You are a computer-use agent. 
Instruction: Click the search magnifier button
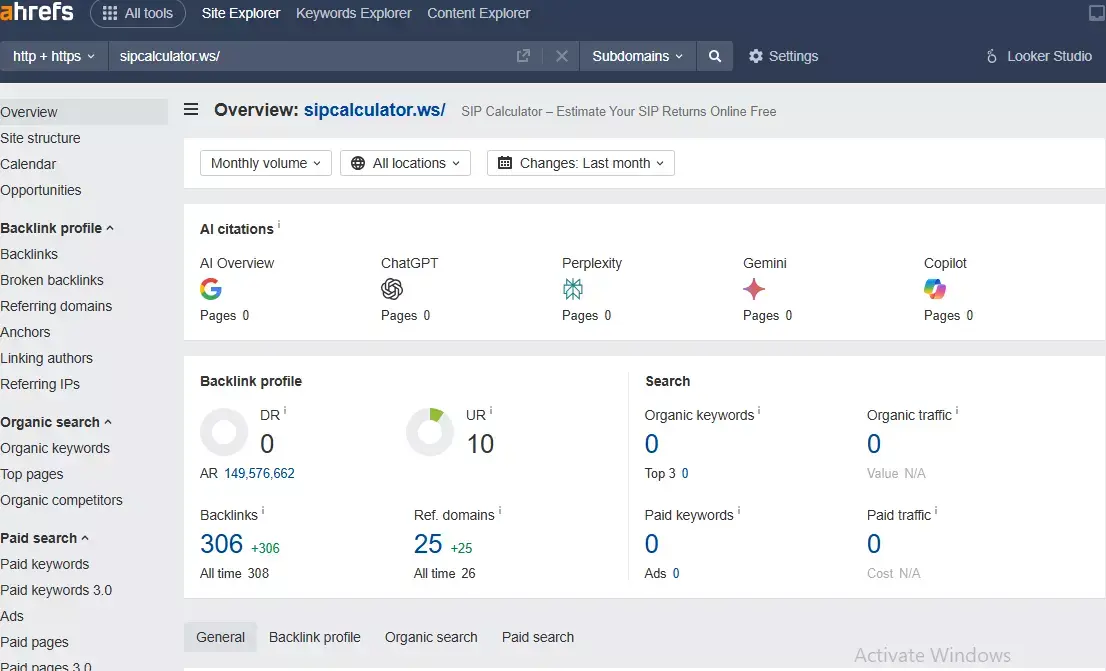714,56
